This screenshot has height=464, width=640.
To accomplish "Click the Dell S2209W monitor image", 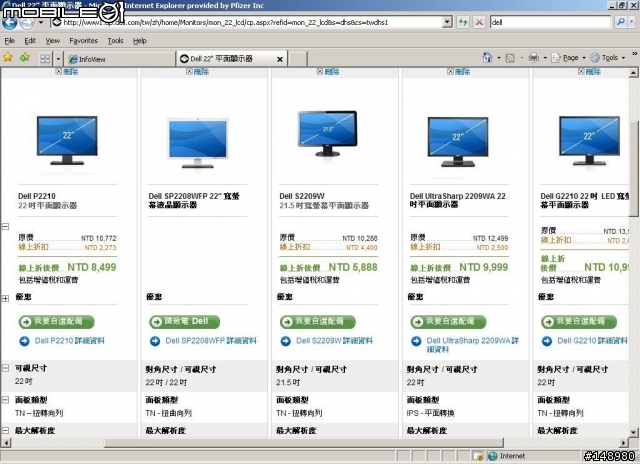I will coord(328,133).
